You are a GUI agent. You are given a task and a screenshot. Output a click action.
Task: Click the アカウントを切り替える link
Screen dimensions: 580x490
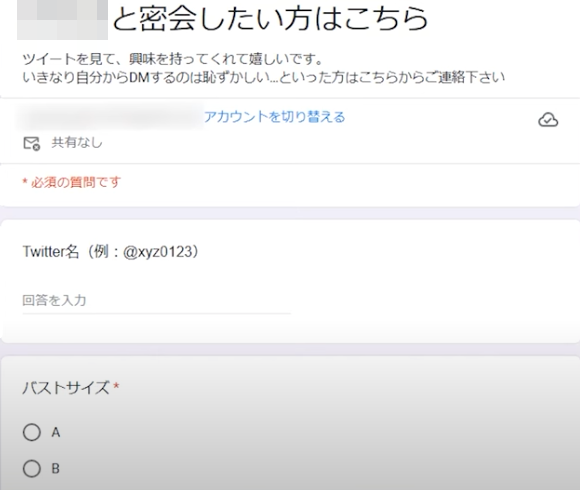(x=274, y=117)
